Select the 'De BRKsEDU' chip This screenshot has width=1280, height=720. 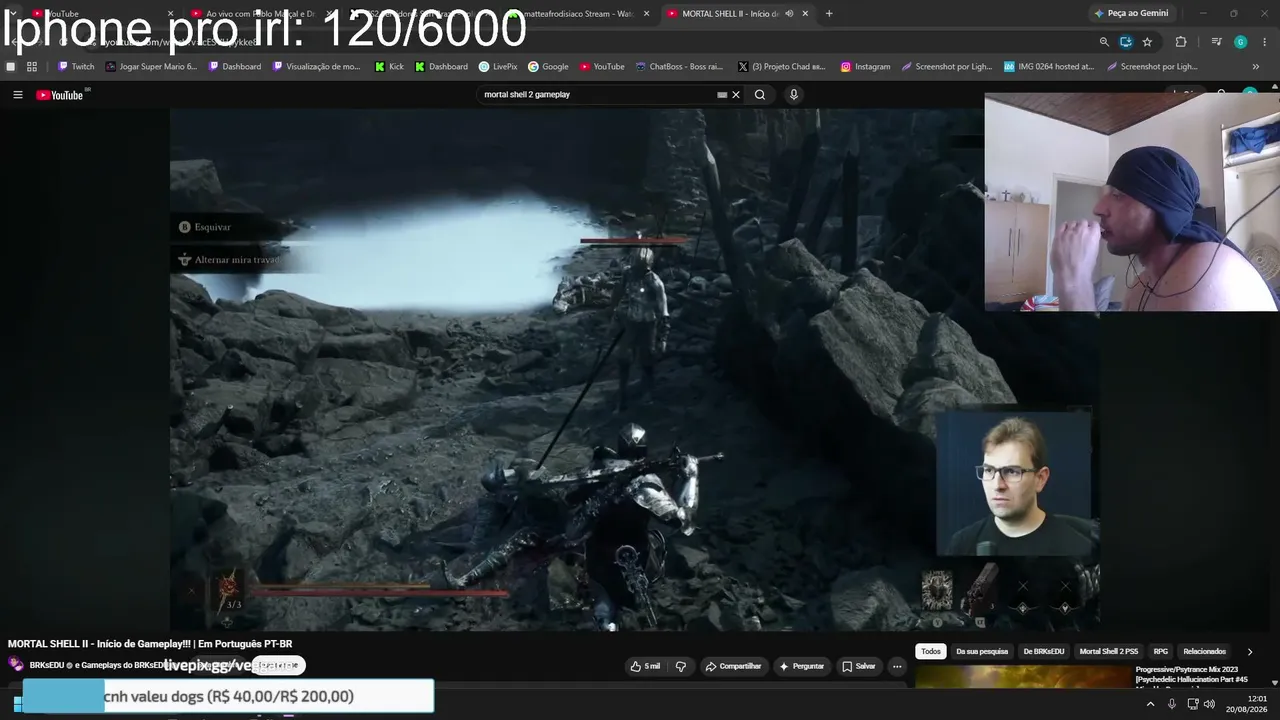coord(1043,651)
